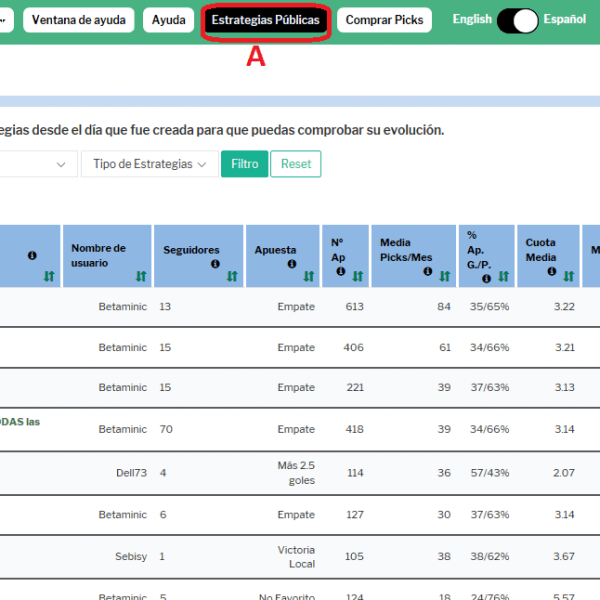Click the pick count 127
Screen dimensions: 600x600
pyautogui.click(x=355, y=515)
